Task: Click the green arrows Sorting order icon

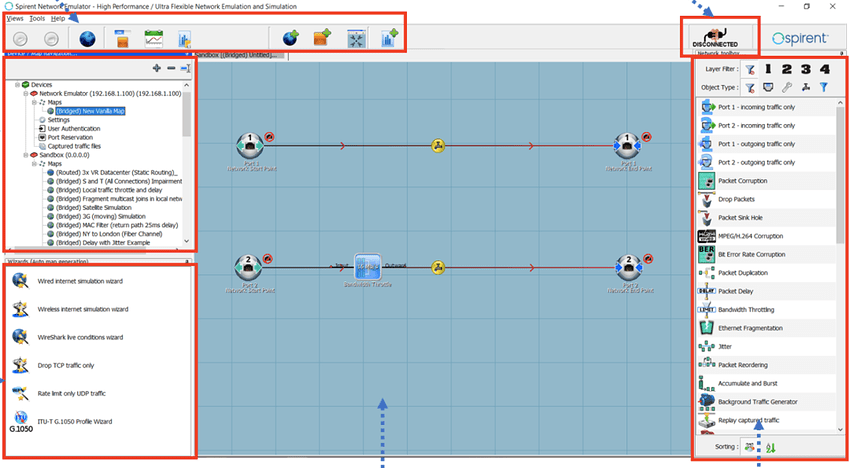Action: point(770,447)
